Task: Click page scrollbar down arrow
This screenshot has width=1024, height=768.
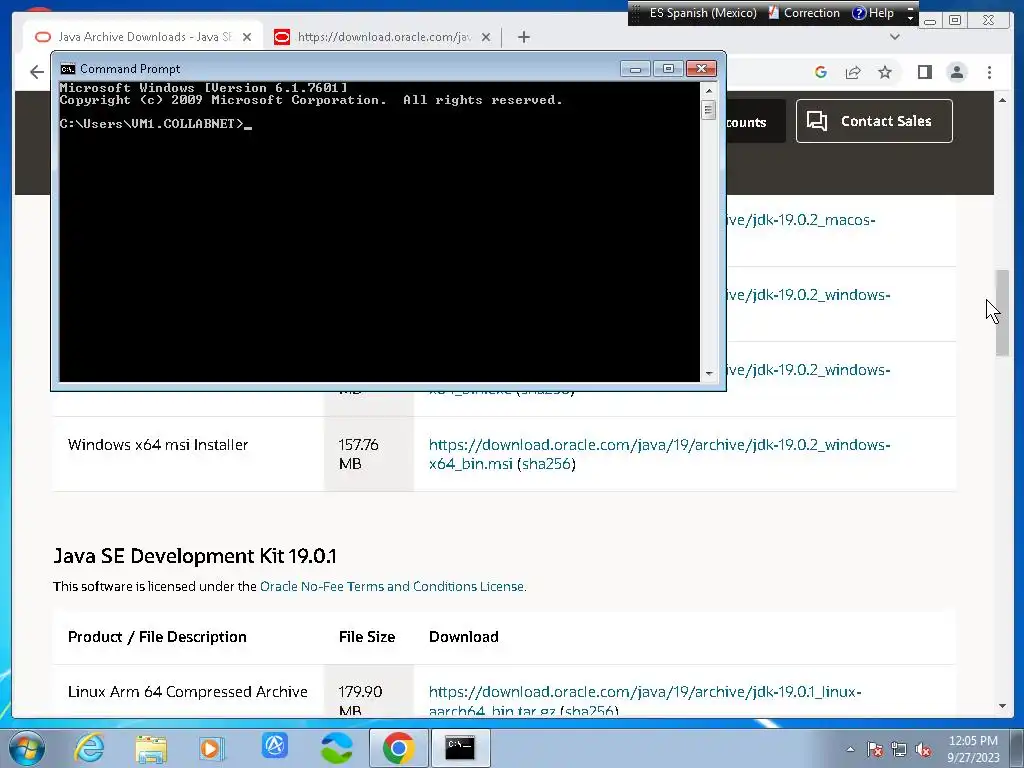Action: click(1002, 706)
